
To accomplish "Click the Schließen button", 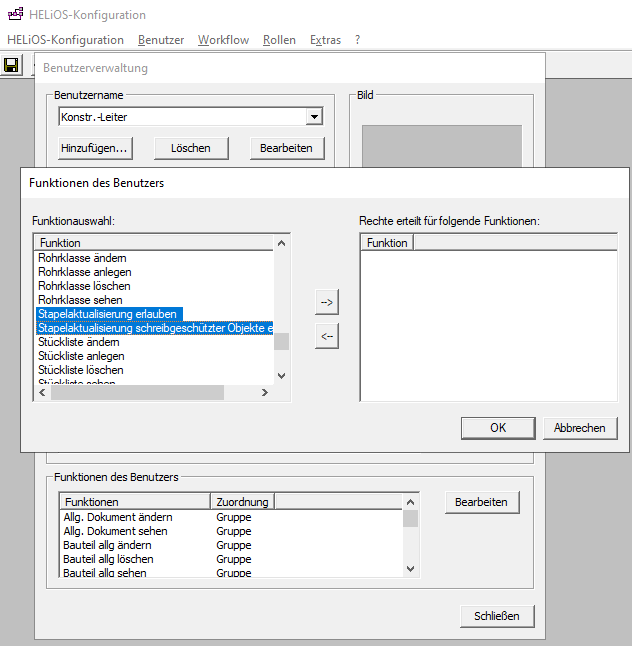I will click(x=497, y=616).
